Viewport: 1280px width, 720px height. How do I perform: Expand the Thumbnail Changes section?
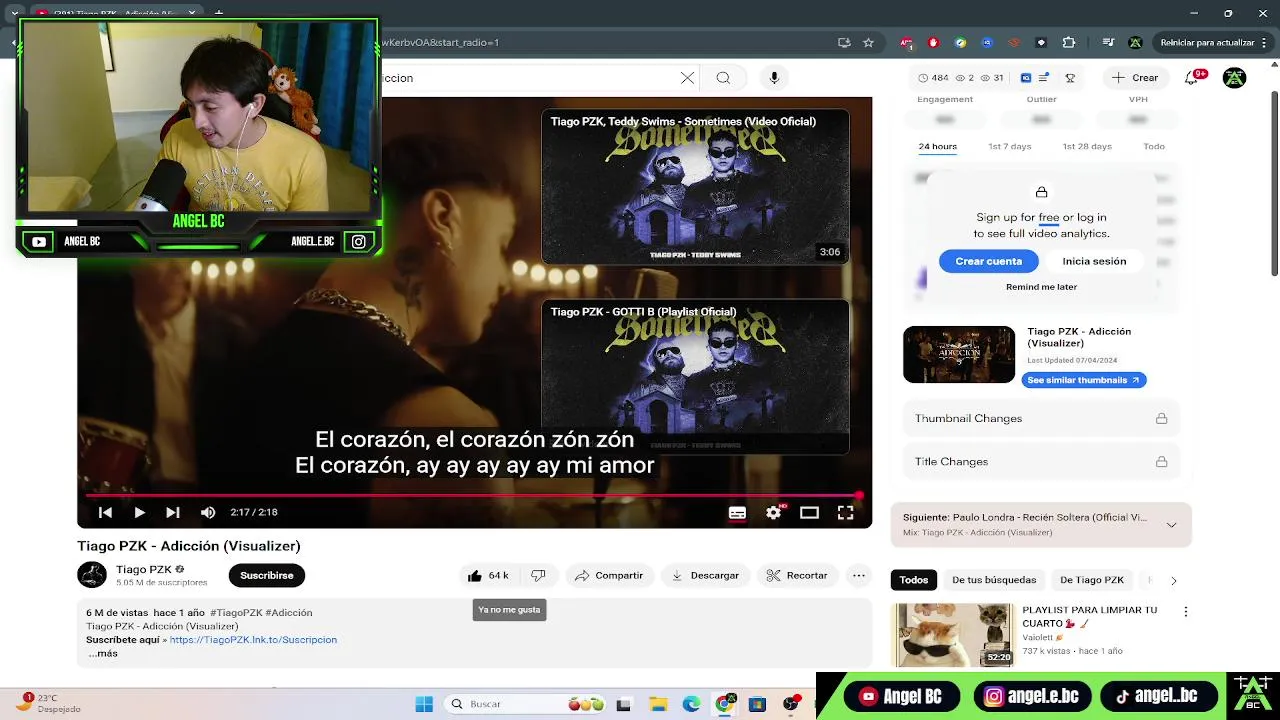point(1041,418)
